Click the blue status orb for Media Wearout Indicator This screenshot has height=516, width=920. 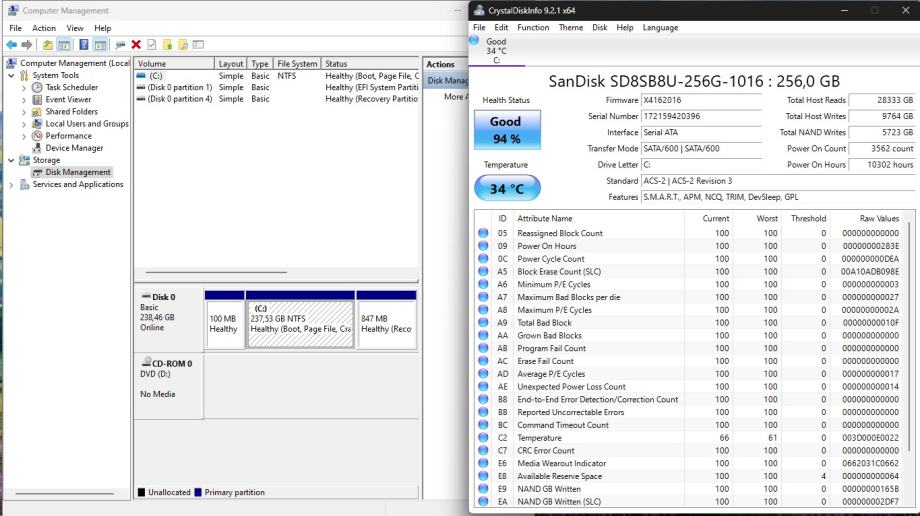click(x=483, y=463)
